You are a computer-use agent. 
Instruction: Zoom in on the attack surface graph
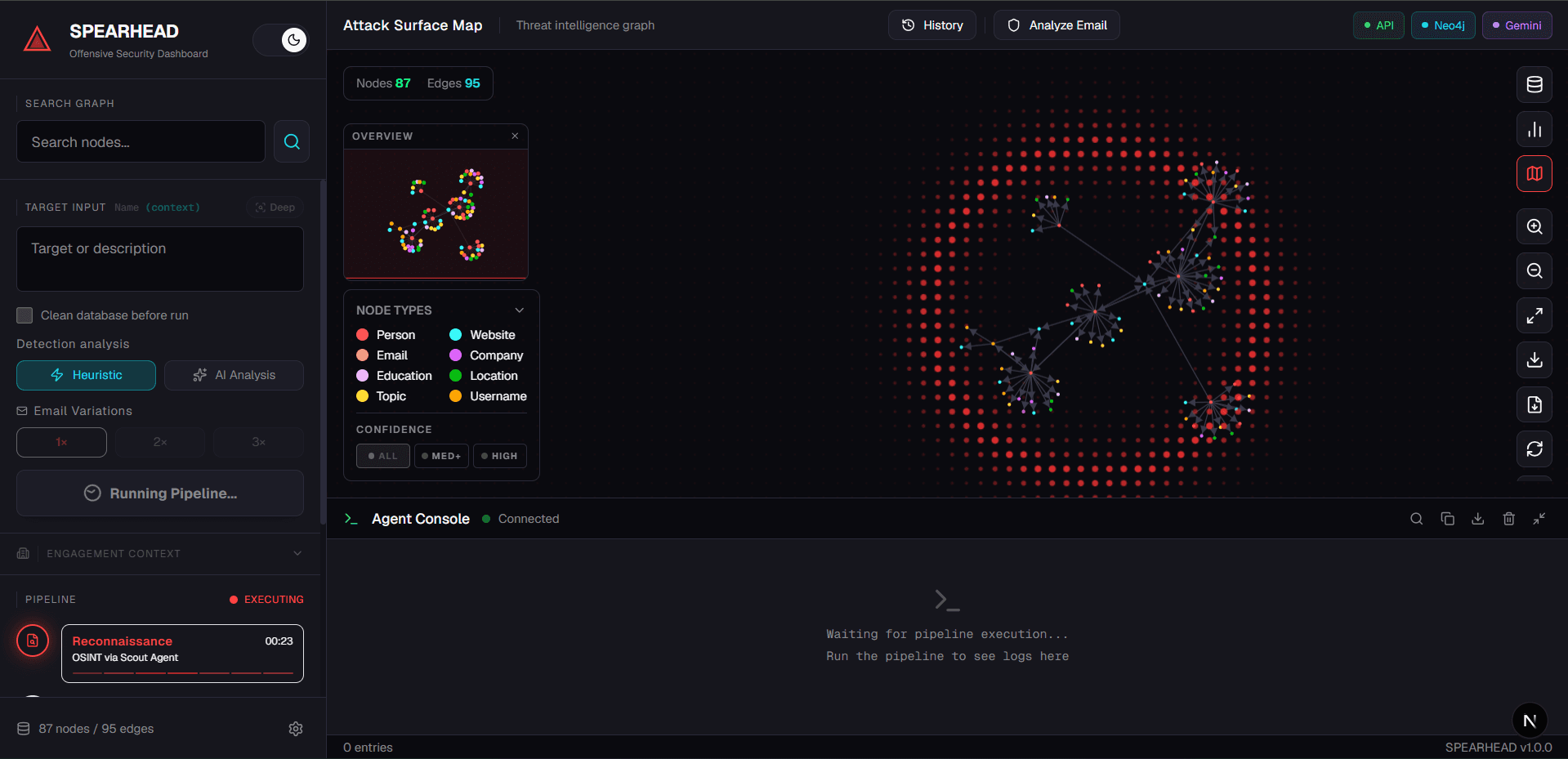[1534, 226]
